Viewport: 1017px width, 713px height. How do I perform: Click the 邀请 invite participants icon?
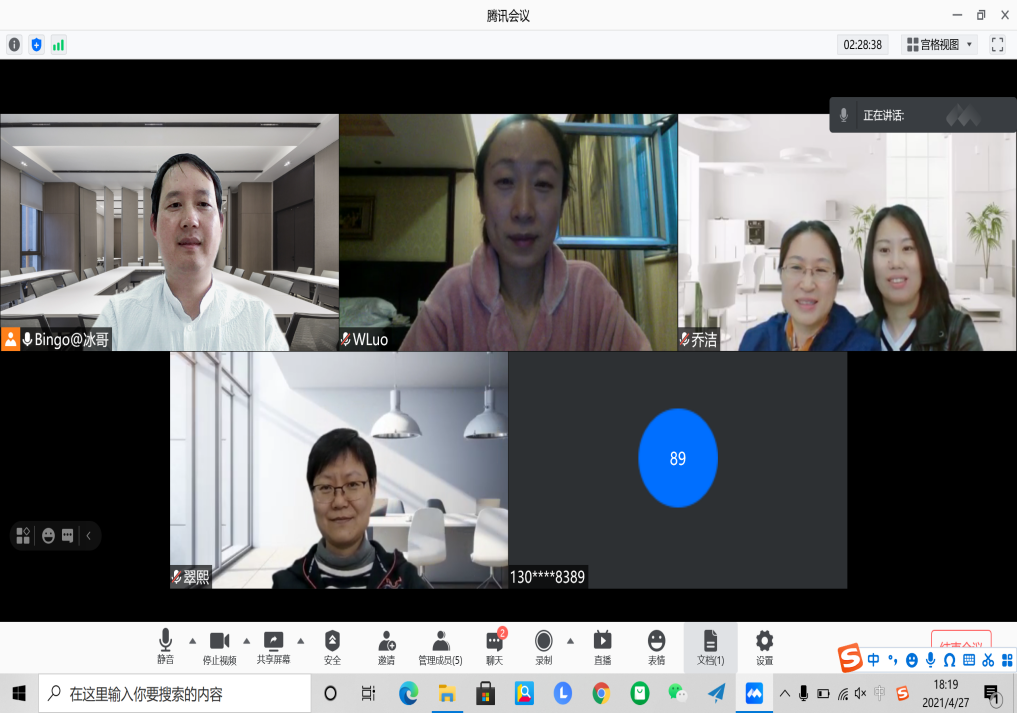click(386, 646)
